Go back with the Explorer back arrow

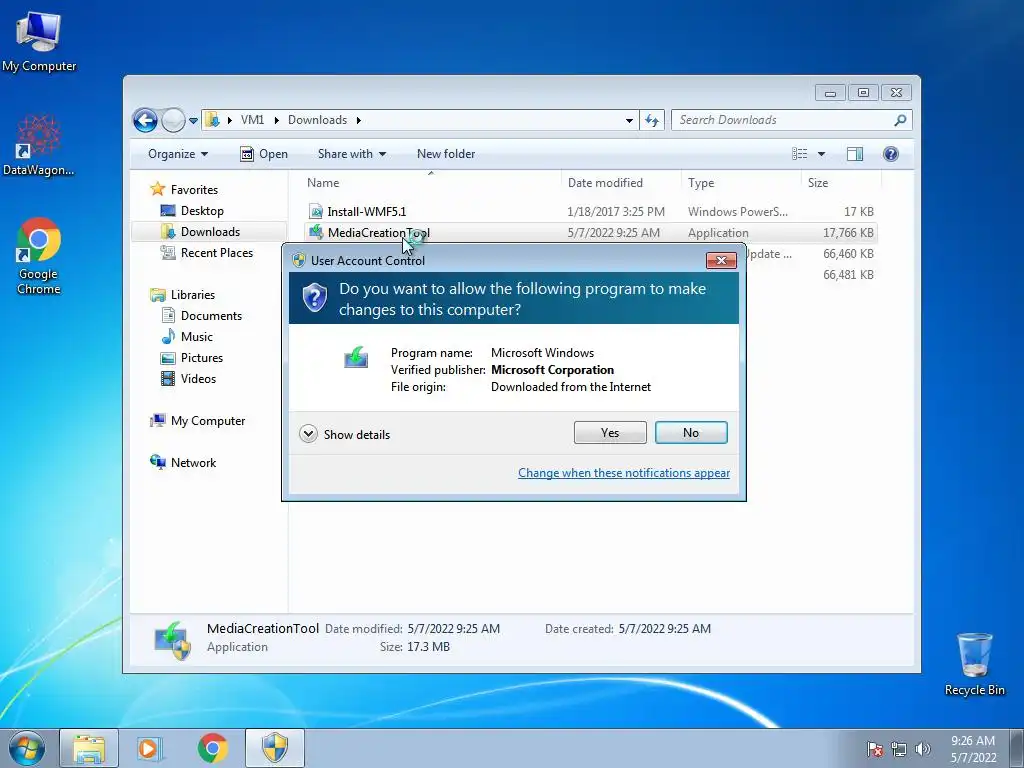point(145,120)
